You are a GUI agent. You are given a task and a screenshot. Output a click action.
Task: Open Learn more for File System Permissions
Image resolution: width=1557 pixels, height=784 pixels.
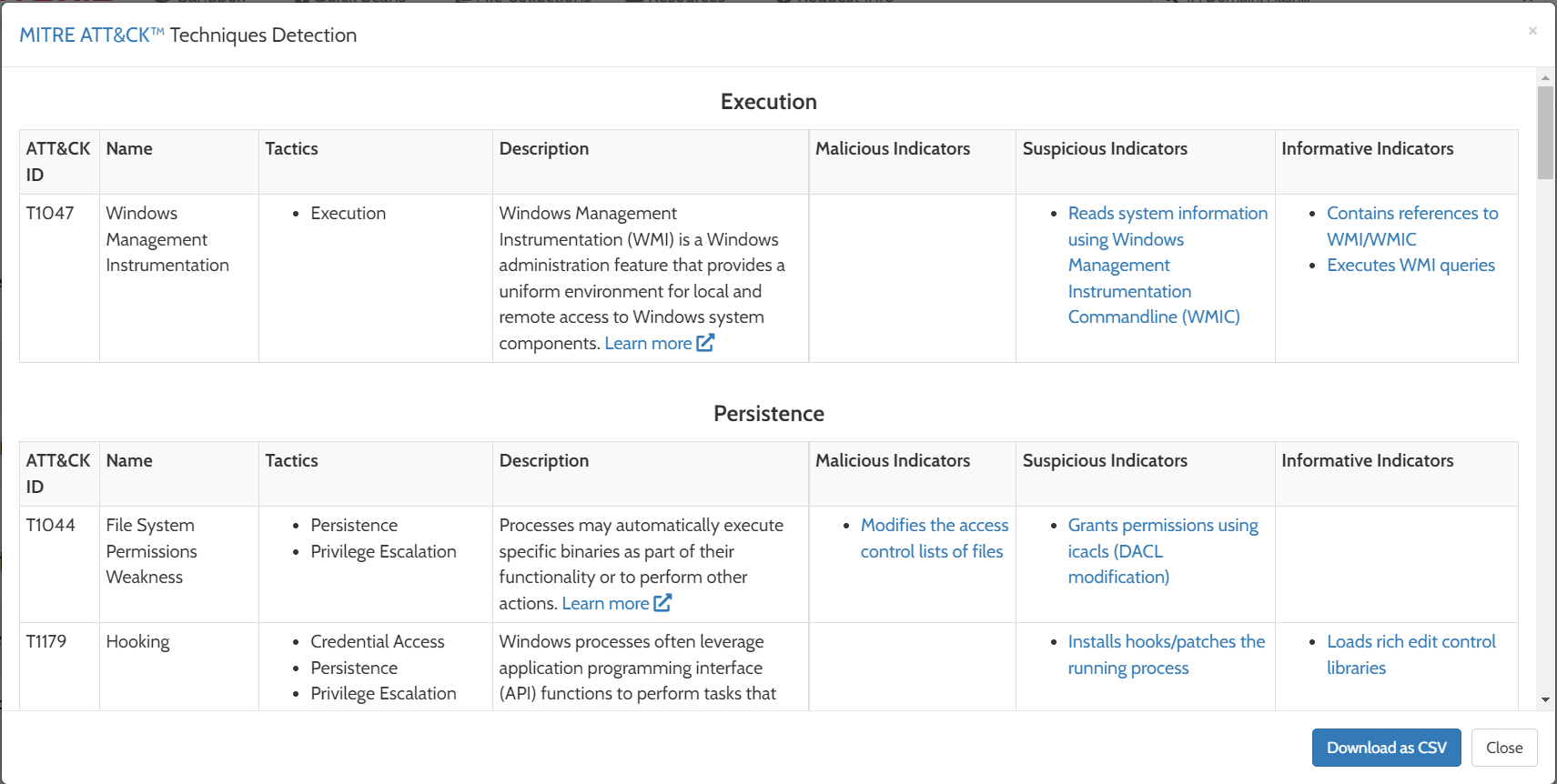(x=605, y=603)
